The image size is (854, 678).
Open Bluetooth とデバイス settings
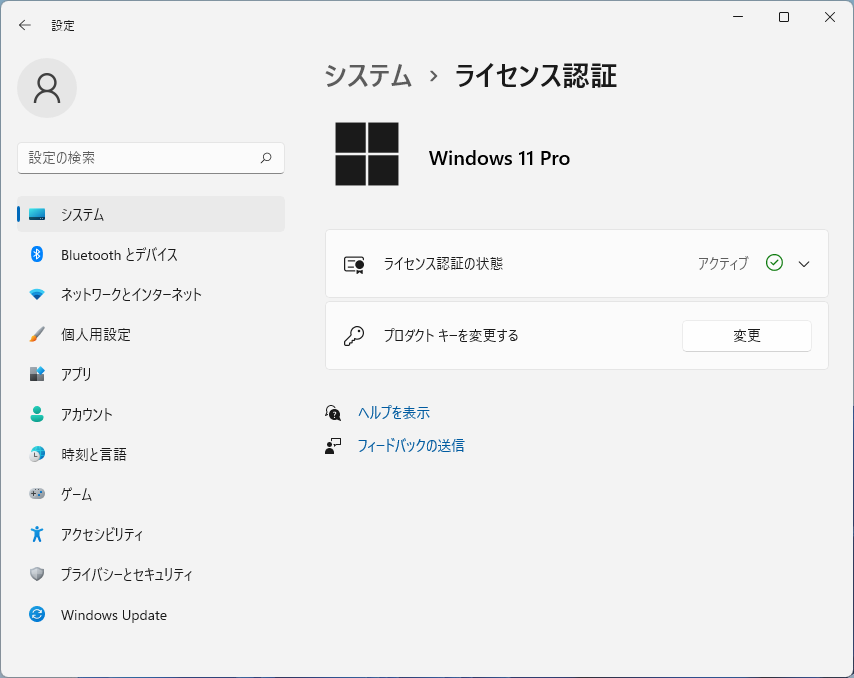click(151, 254)
